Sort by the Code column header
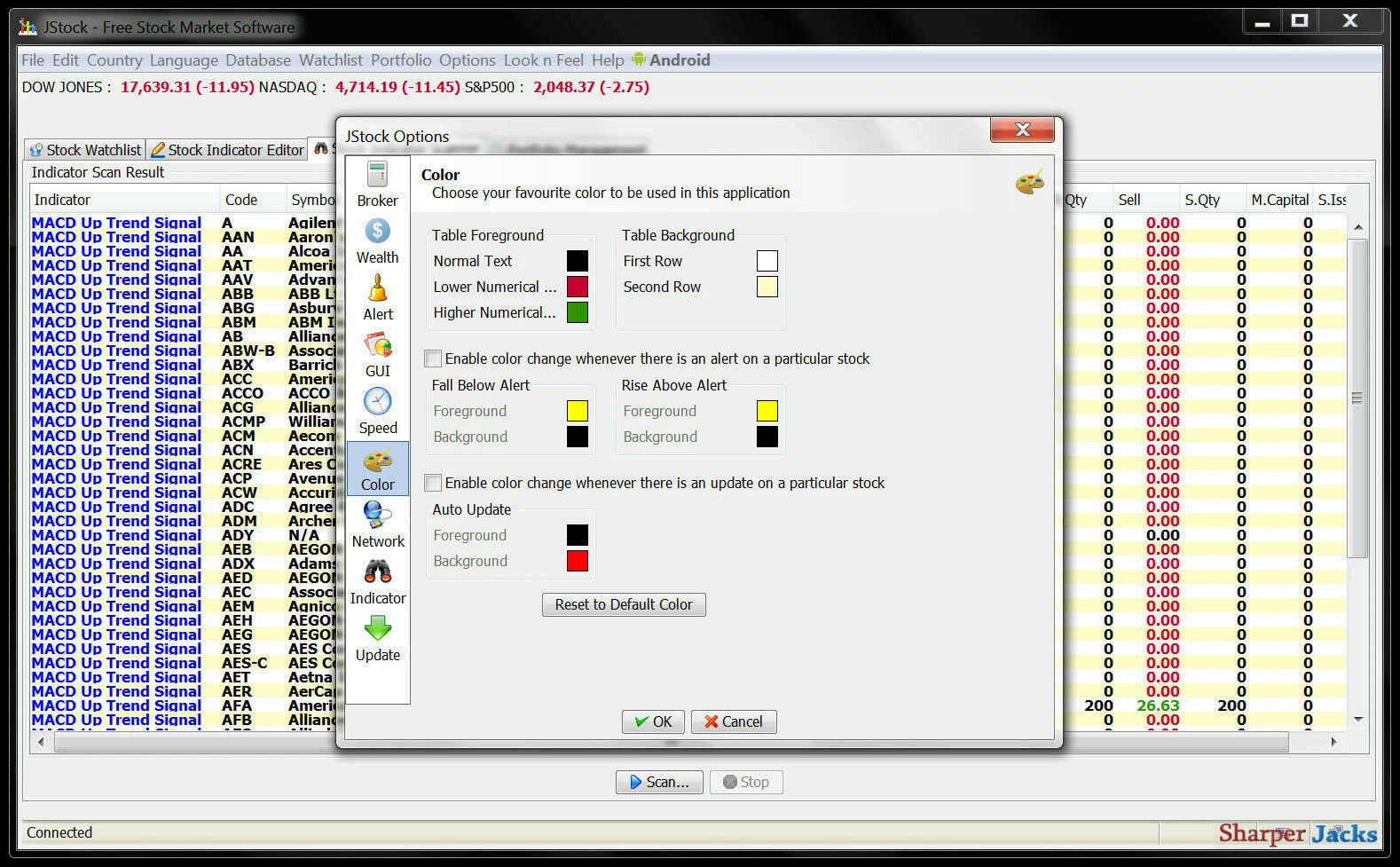The height and width of the screenshot is (867, 1400). pos(253,200)
